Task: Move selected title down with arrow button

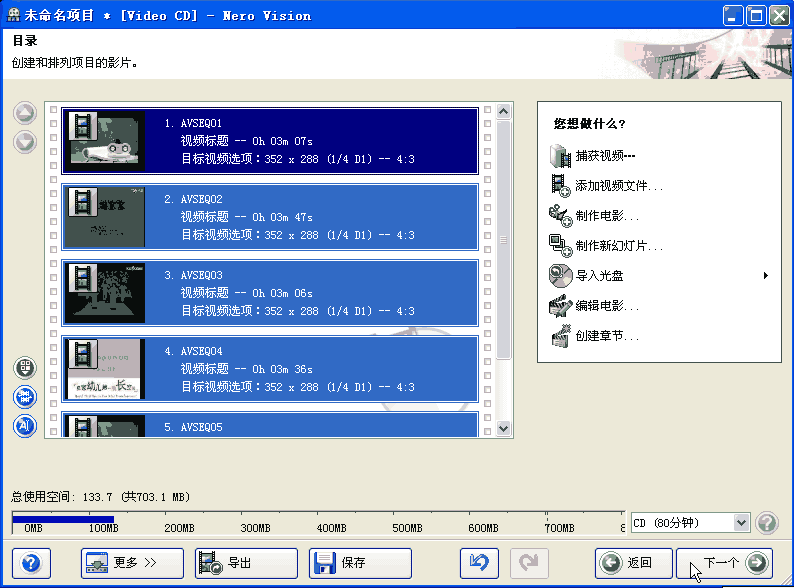Action: tap(25, 141)
